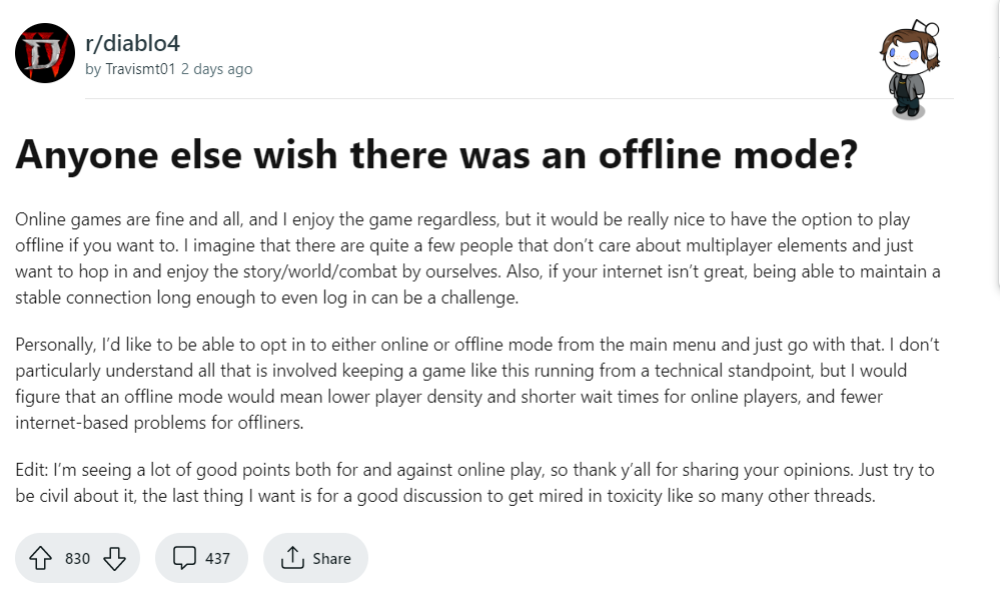Open the r/diablo4 subreddit link
This screenshot has width=1000, height=589.
tap(131, 42)
